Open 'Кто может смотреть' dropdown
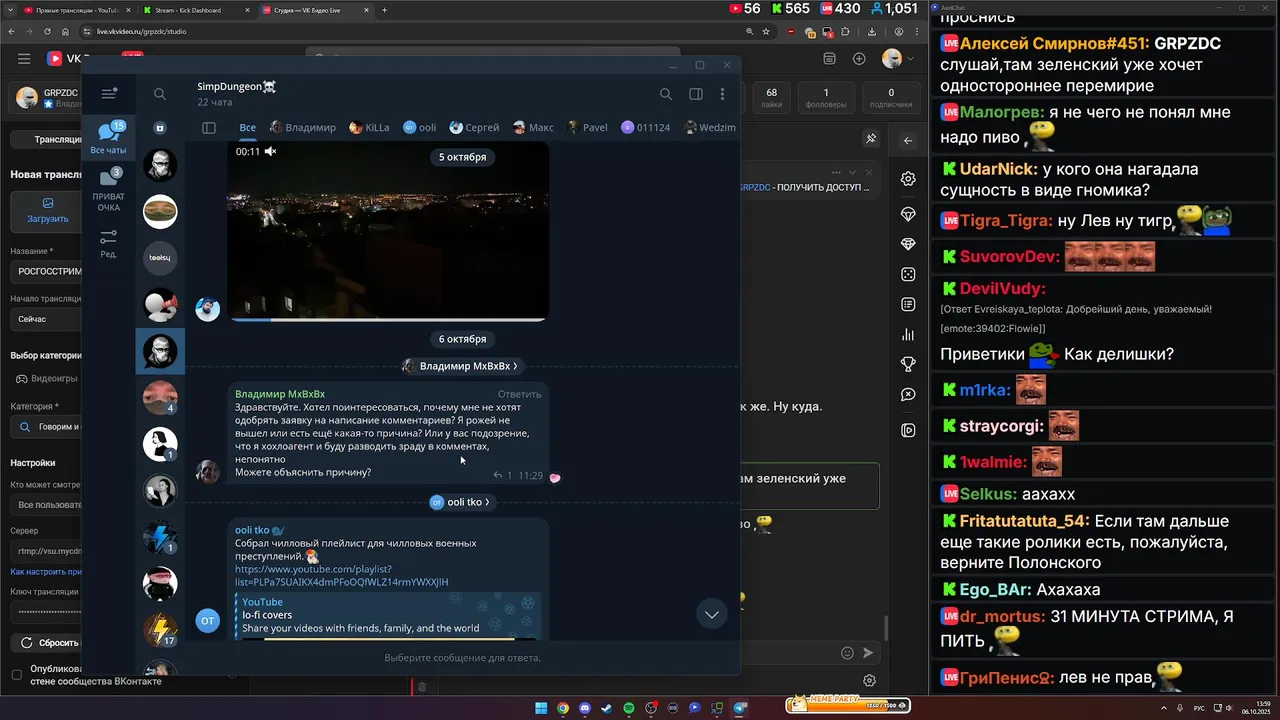Screen dimensions: 1280x720 pos(47,505)
